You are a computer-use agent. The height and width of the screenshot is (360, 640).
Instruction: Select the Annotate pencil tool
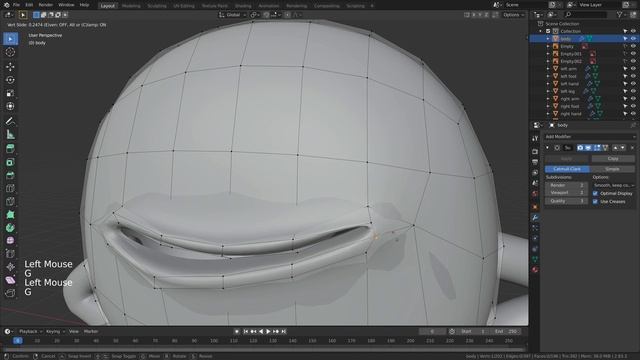pos(11,121)
